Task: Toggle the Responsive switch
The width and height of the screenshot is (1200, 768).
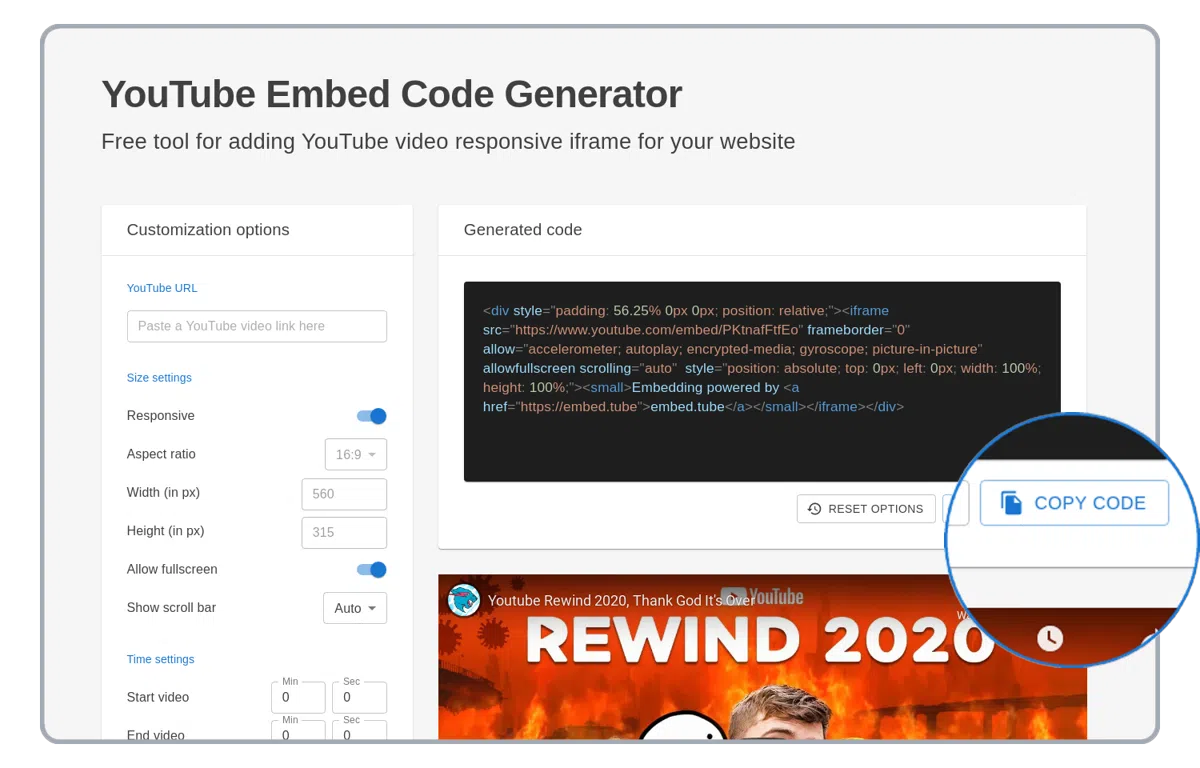Action: pyautogui.click(x=371, y=416)
